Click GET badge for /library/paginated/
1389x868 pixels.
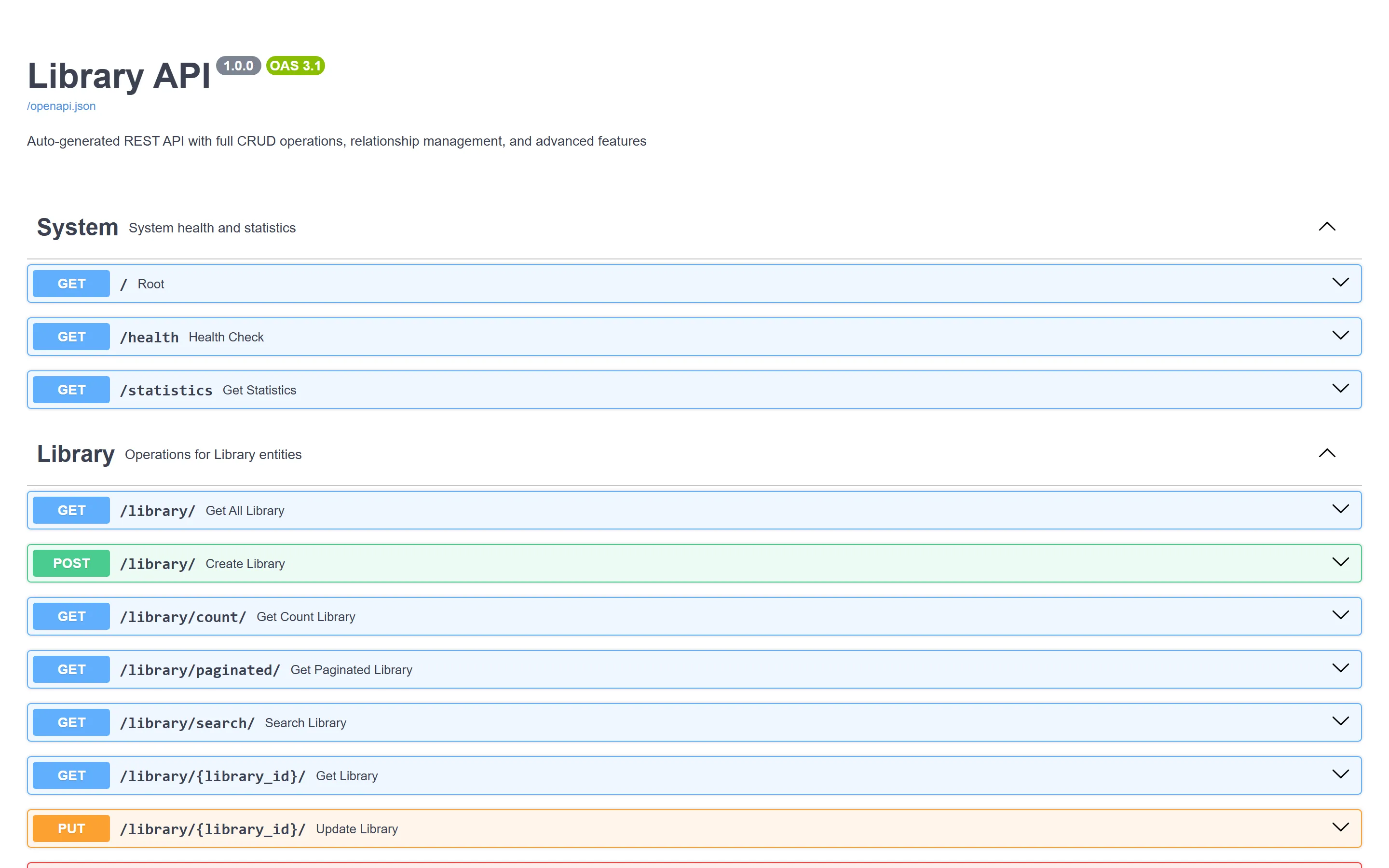point(71,669)
